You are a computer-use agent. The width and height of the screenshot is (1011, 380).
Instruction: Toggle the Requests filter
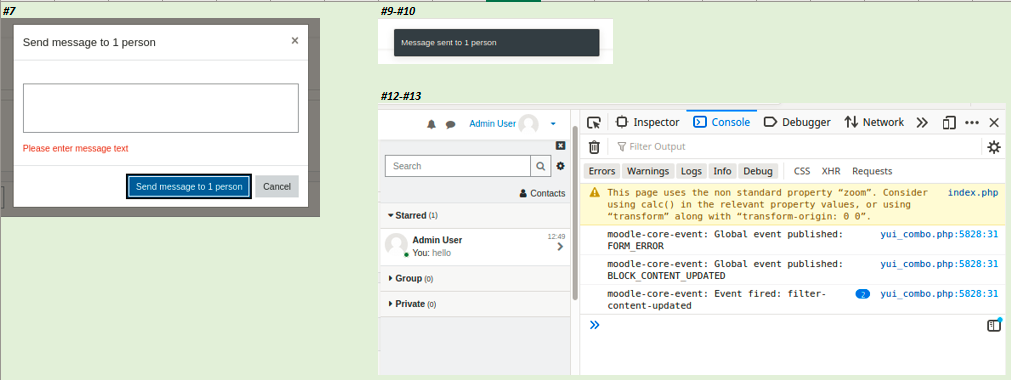(872, 171)
